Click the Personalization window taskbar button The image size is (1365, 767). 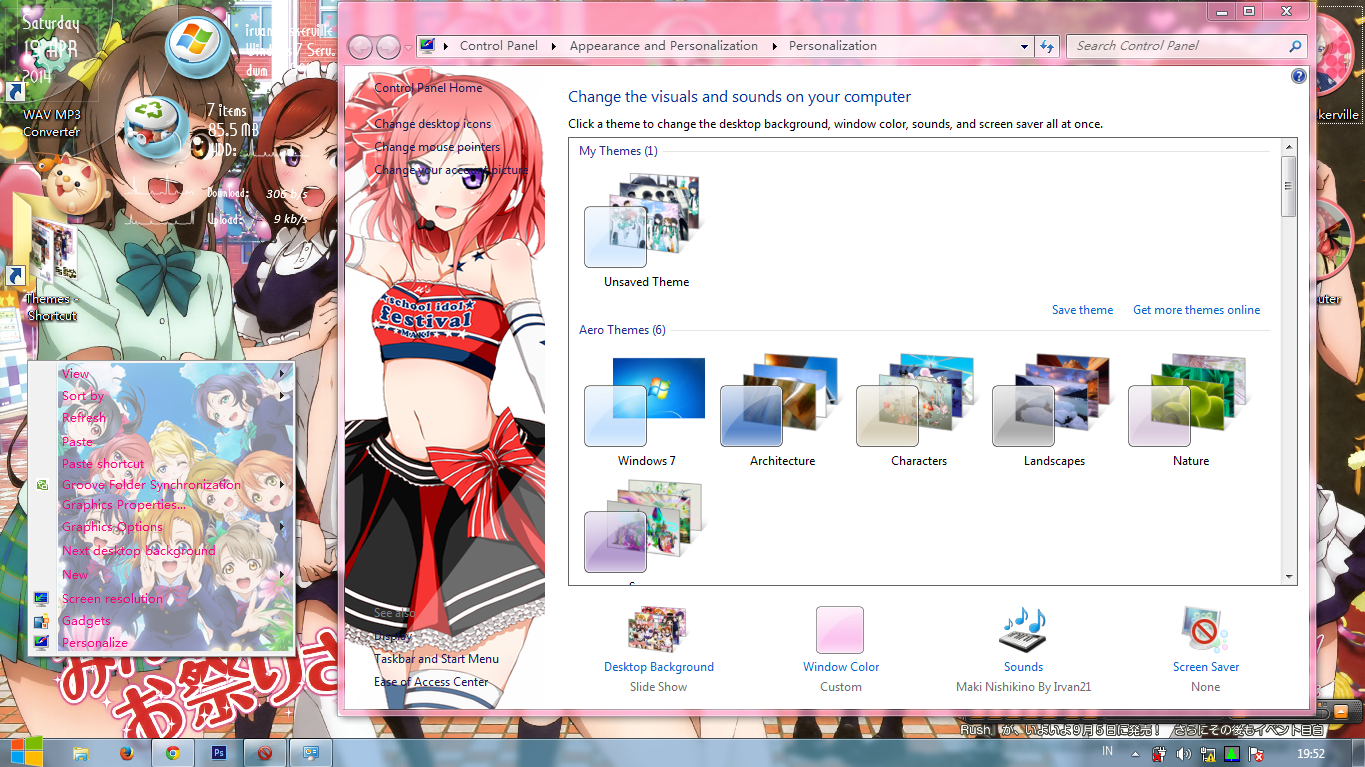311,753
